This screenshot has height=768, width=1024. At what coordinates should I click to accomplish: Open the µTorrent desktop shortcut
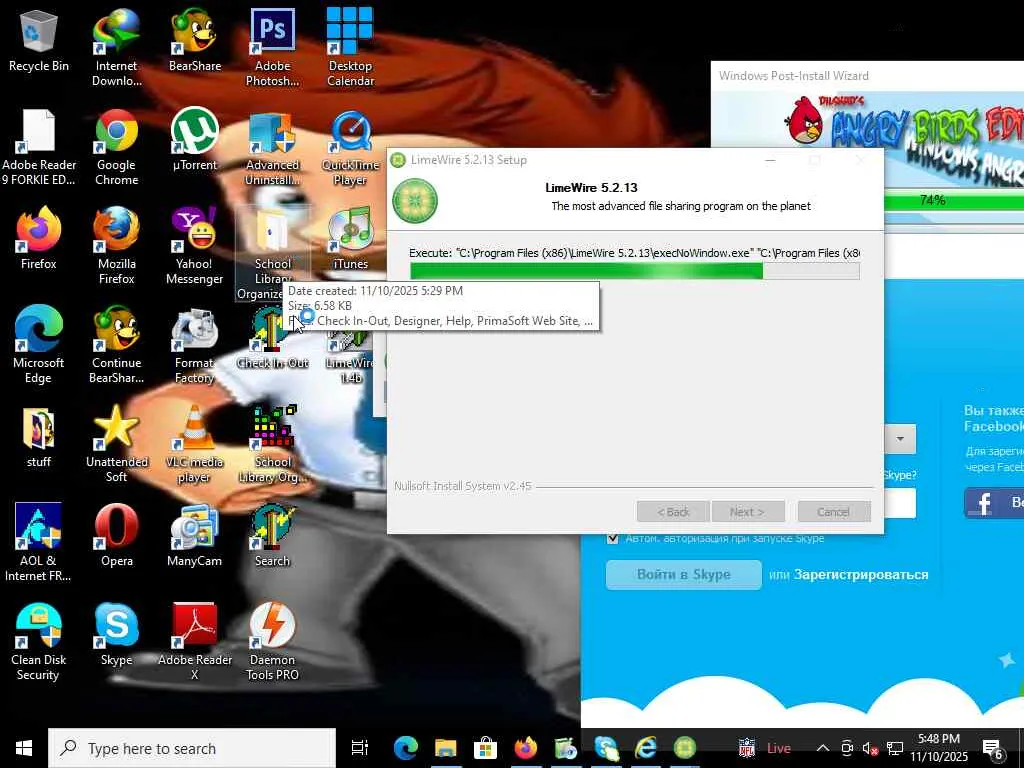pyautogui.click(x=195, y=139)
